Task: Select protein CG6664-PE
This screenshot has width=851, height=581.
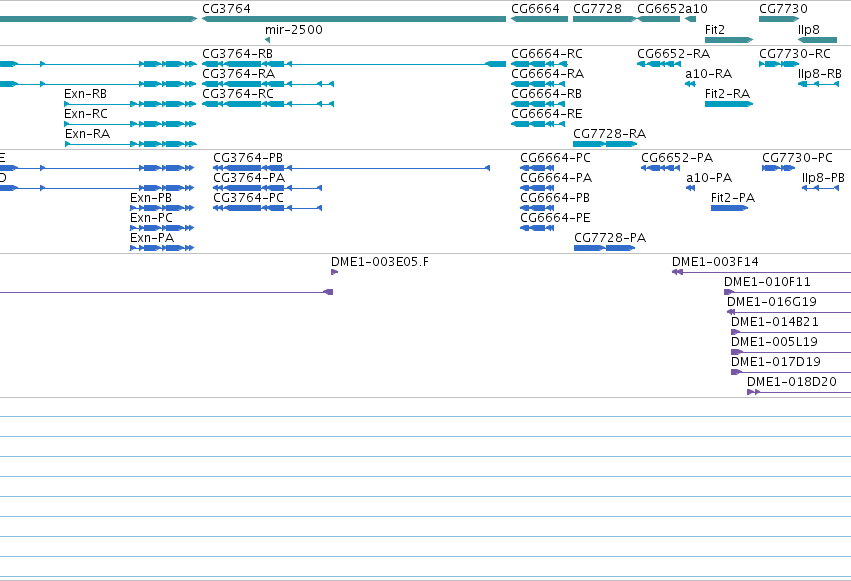Action: coord(537,228)
